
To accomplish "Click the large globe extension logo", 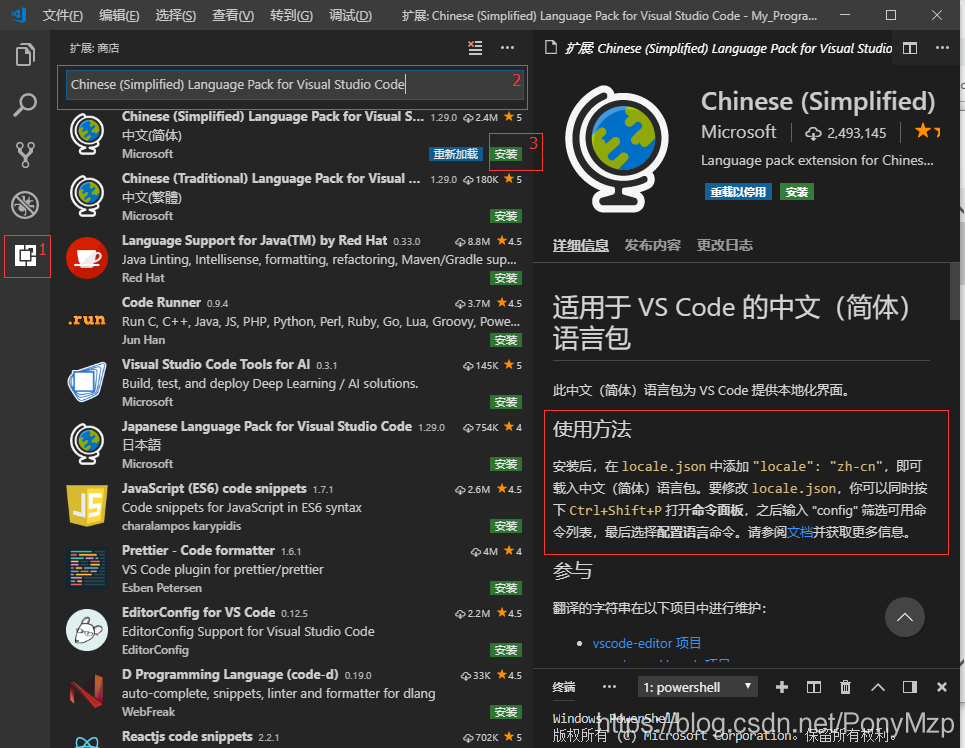I will [616, 149].
